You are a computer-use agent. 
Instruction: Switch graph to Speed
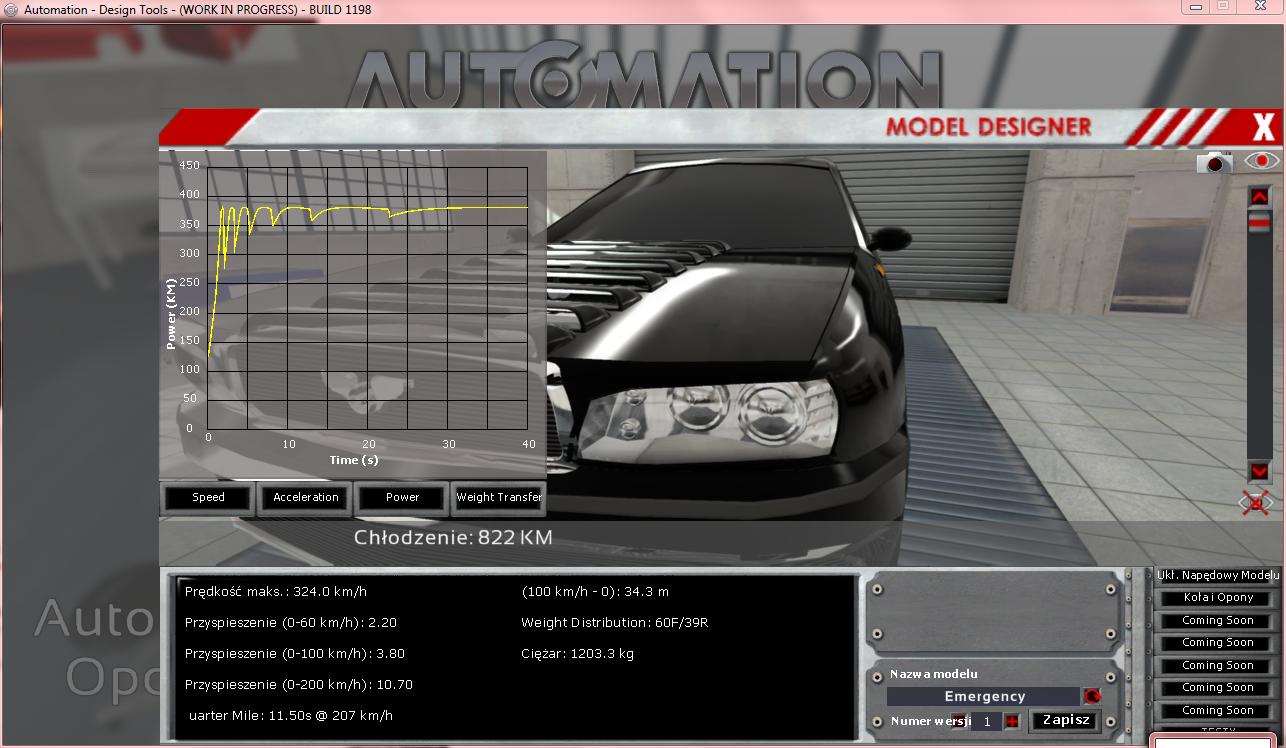pos(208,497)
